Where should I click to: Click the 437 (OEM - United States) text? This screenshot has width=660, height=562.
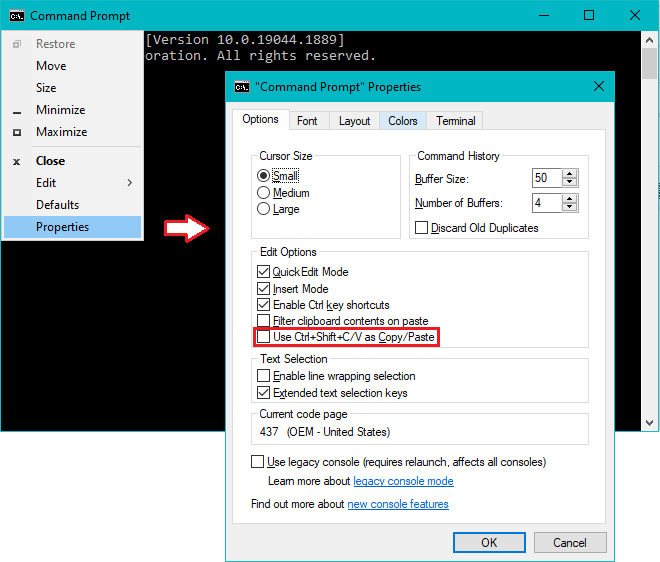325,432
